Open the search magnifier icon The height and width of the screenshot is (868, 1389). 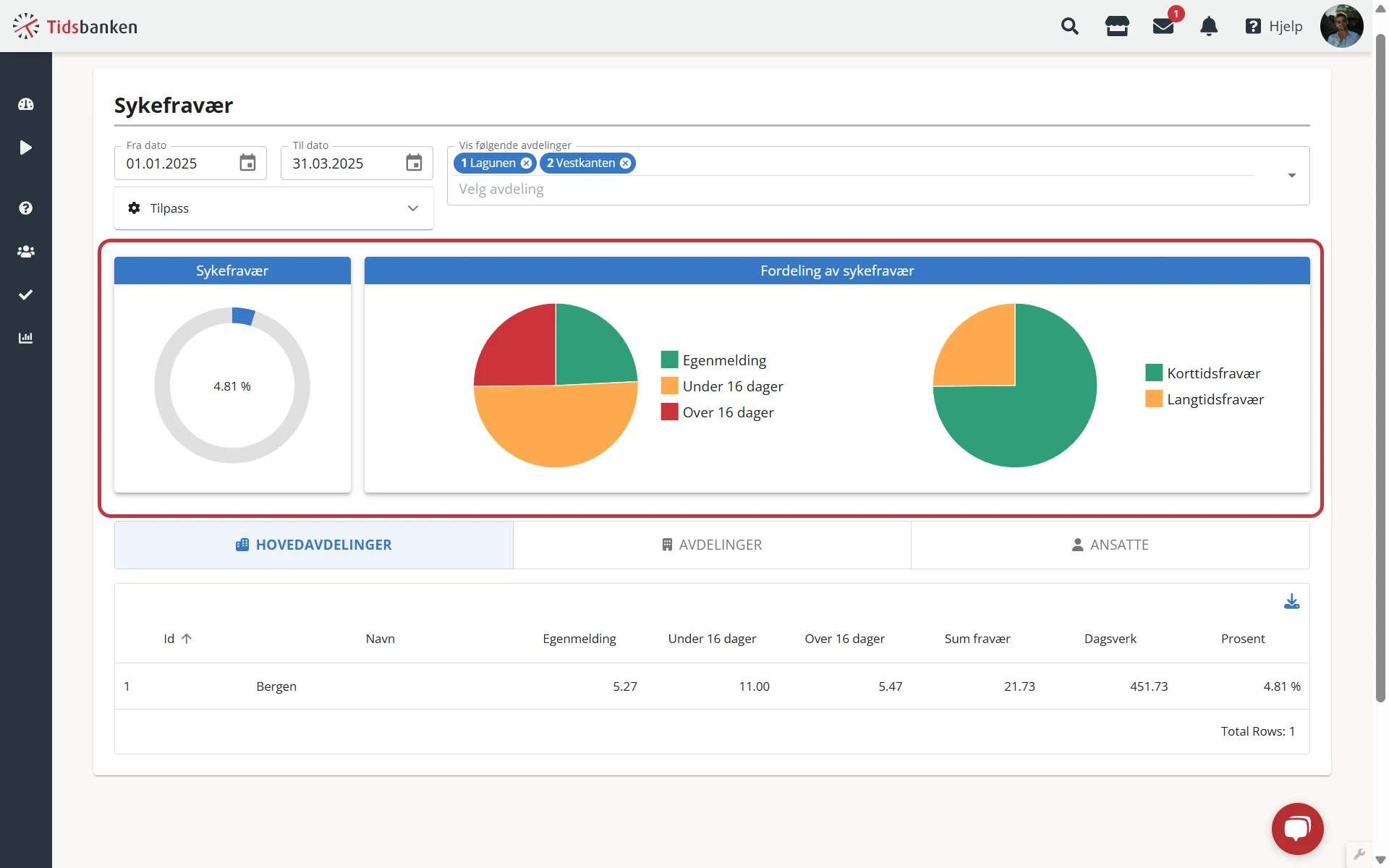(x=1069, y=27)
